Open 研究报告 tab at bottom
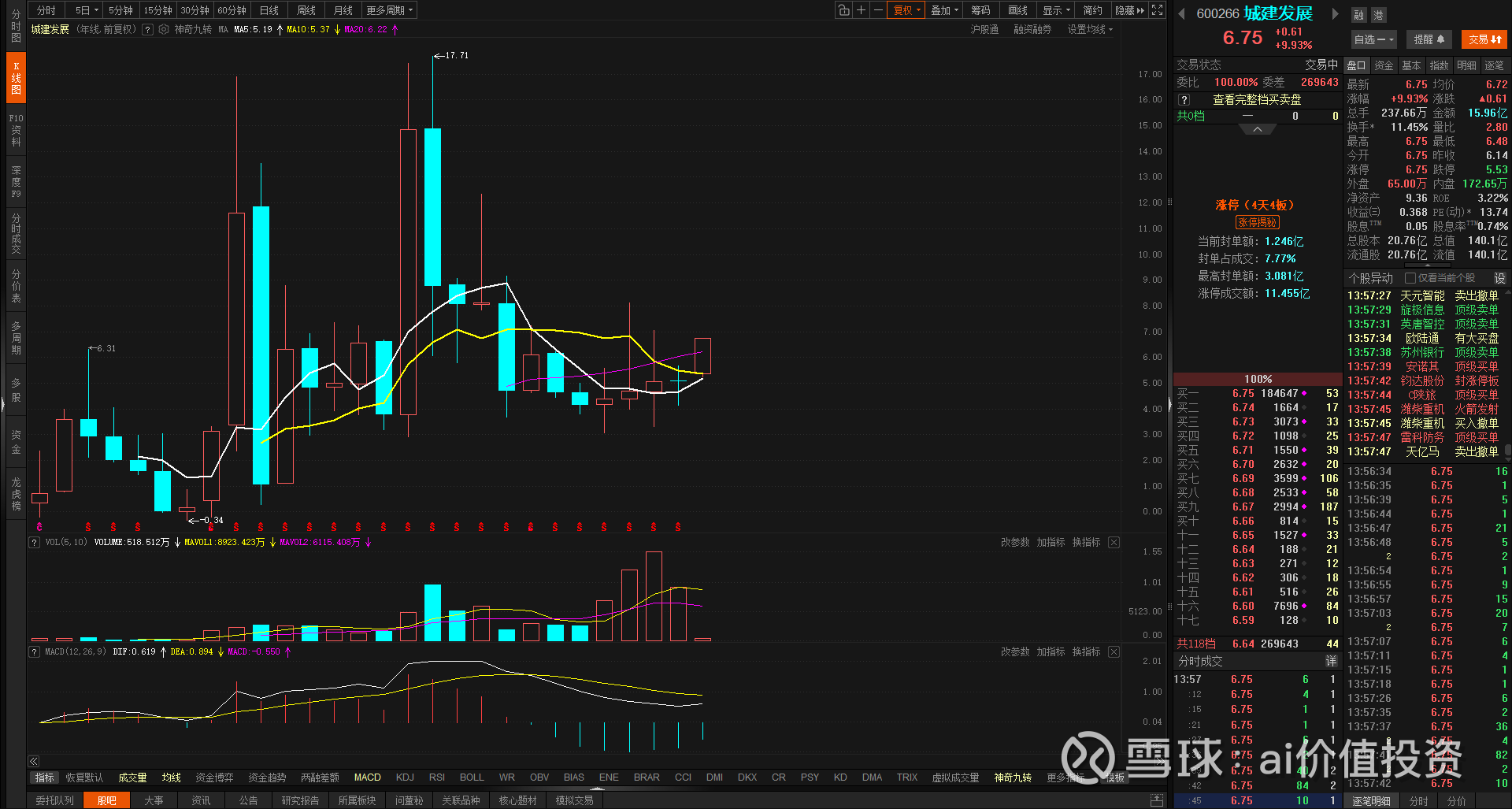The width and height of the screenshot is (1512, 809). 300,800
